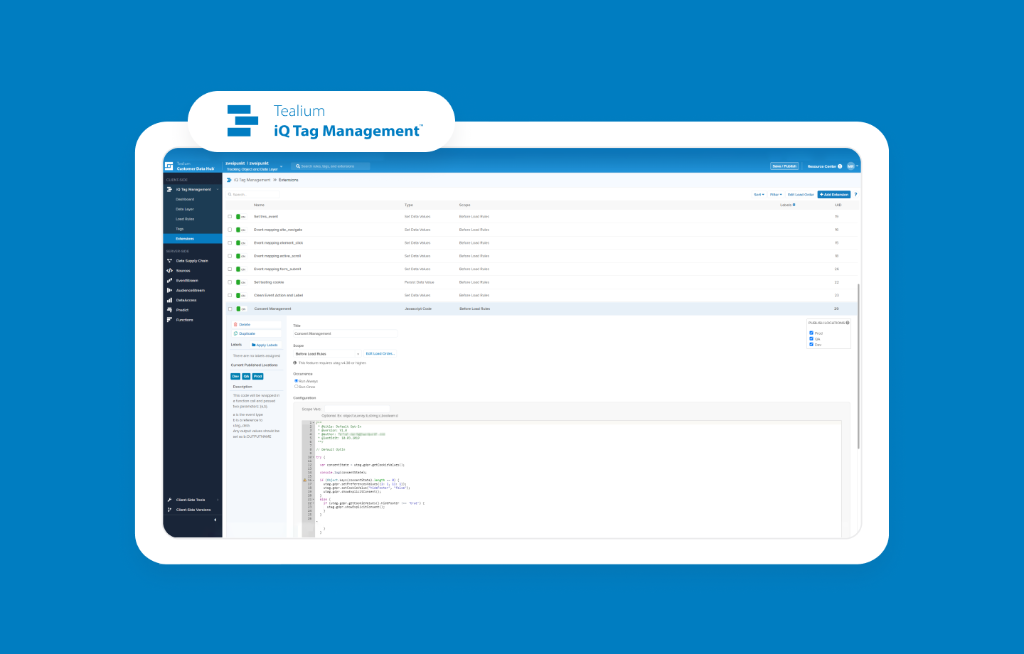1024x654 pixels.
Task: Click the info icon beside the utag version note
Action: [x=295, y=363]
